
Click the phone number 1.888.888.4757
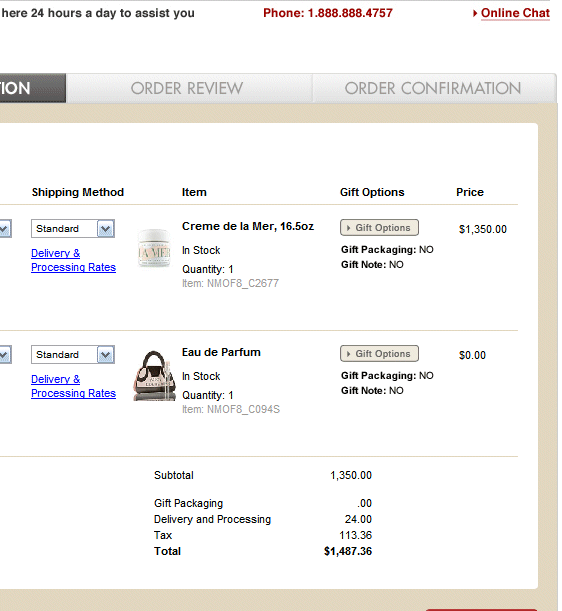[350, 13]
